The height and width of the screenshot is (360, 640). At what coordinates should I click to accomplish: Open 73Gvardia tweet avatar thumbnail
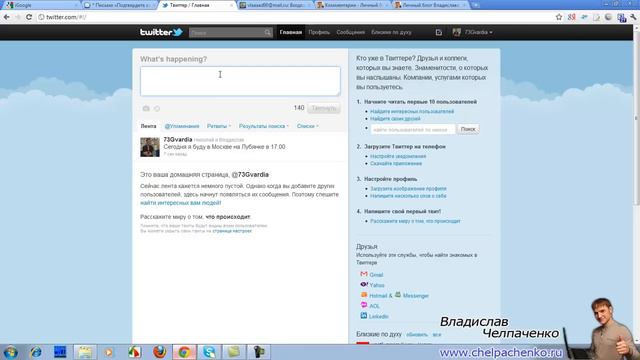pos(150,147)
